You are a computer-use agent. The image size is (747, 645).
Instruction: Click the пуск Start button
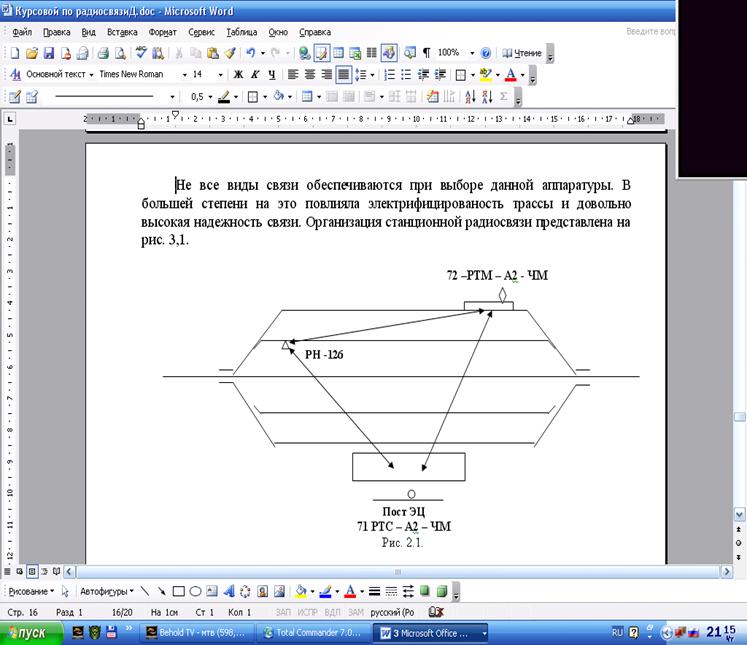click(32, 633)
